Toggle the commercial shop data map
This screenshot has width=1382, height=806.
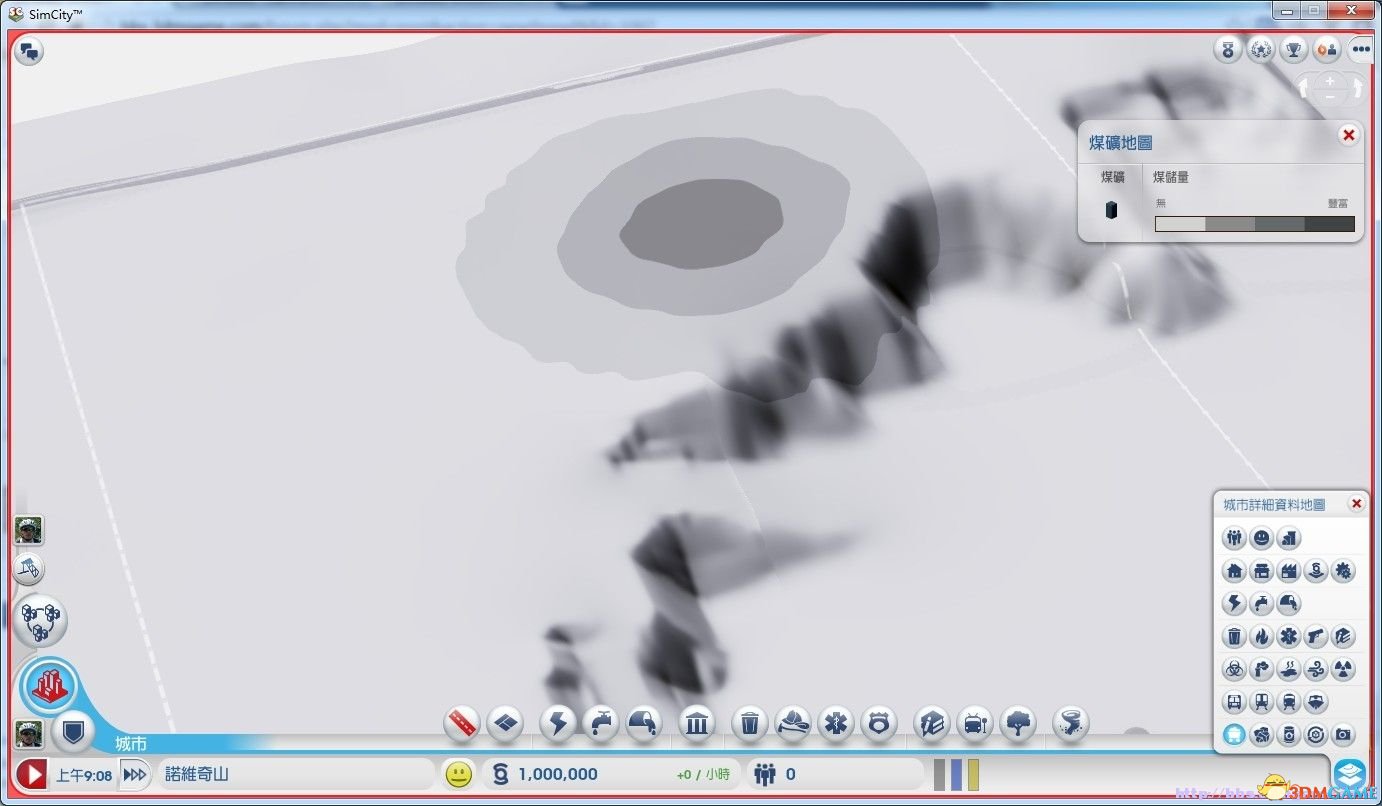(1262, 571)
